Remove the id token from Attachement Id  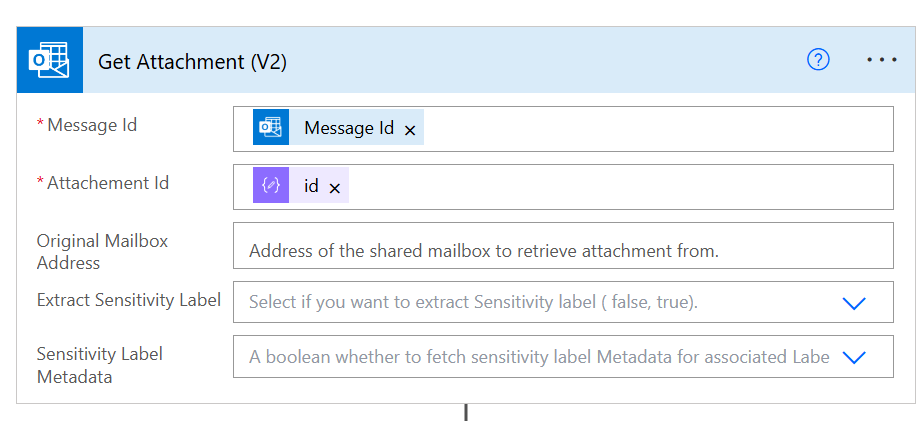coord(335,188)
